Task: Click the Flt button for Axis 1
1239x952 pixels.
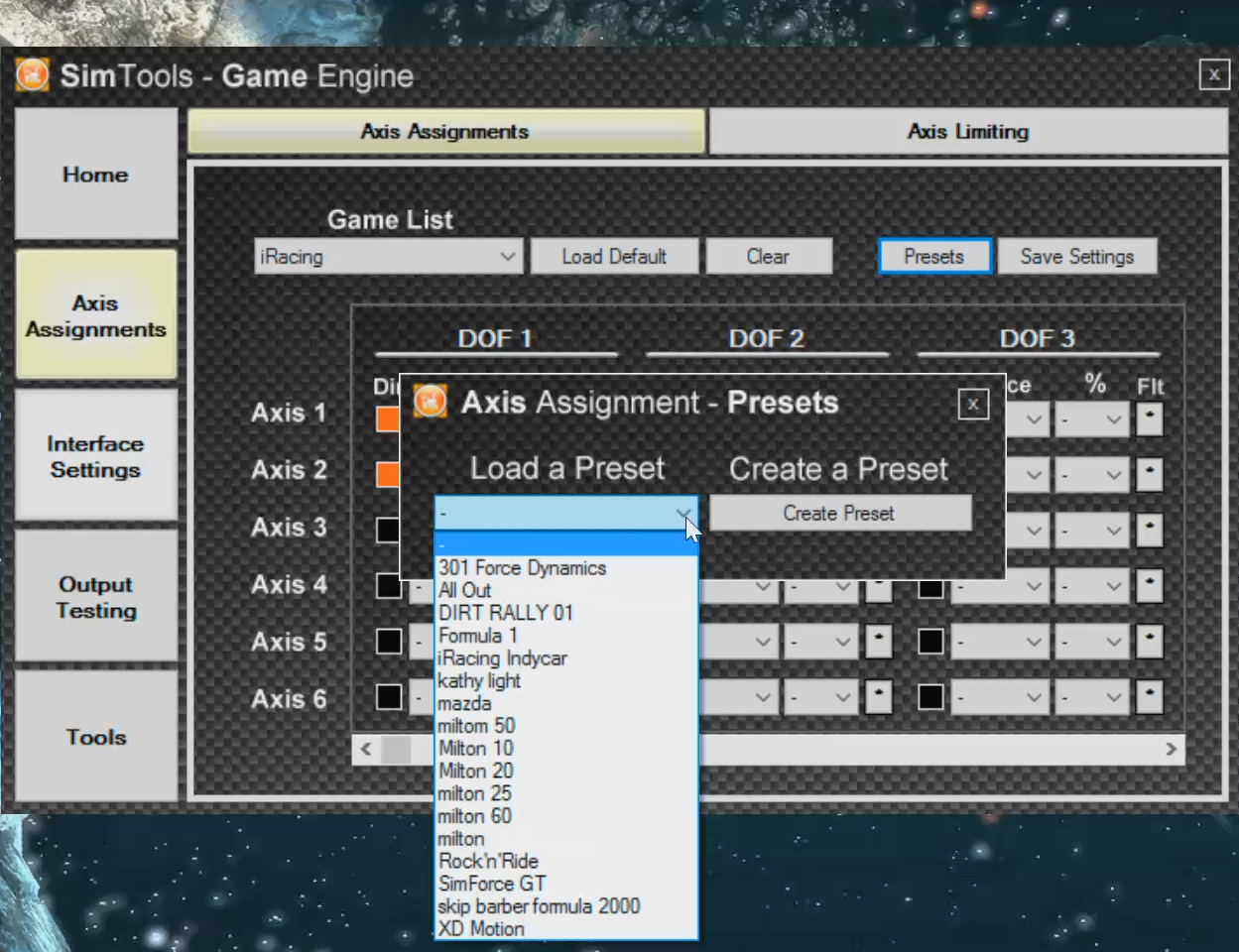Action: tap(1149, 419)
